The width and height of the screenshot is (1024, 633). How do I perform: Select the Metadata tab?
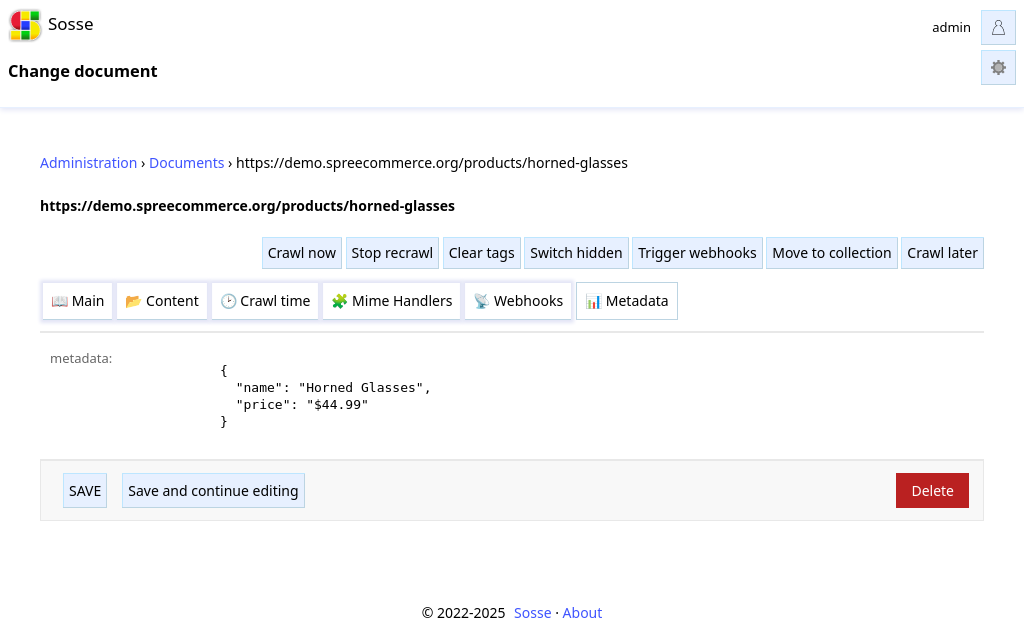tap(627, 301)
